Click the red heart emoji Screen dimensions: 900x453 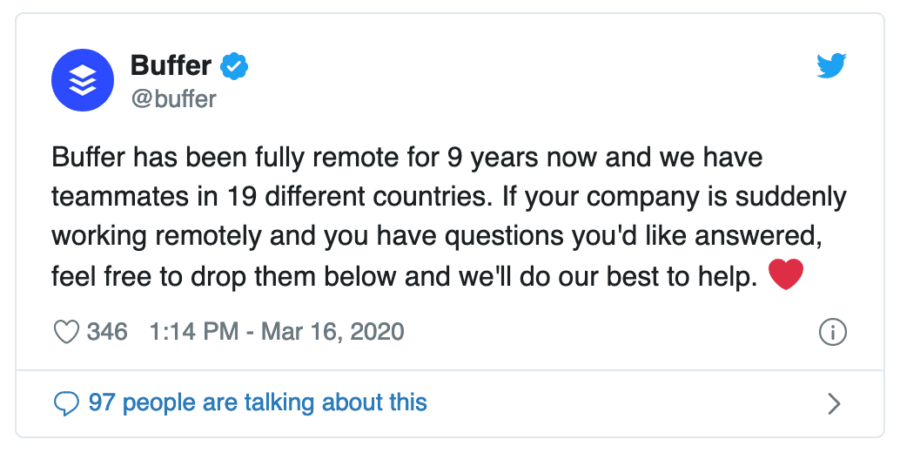[785, 274]
